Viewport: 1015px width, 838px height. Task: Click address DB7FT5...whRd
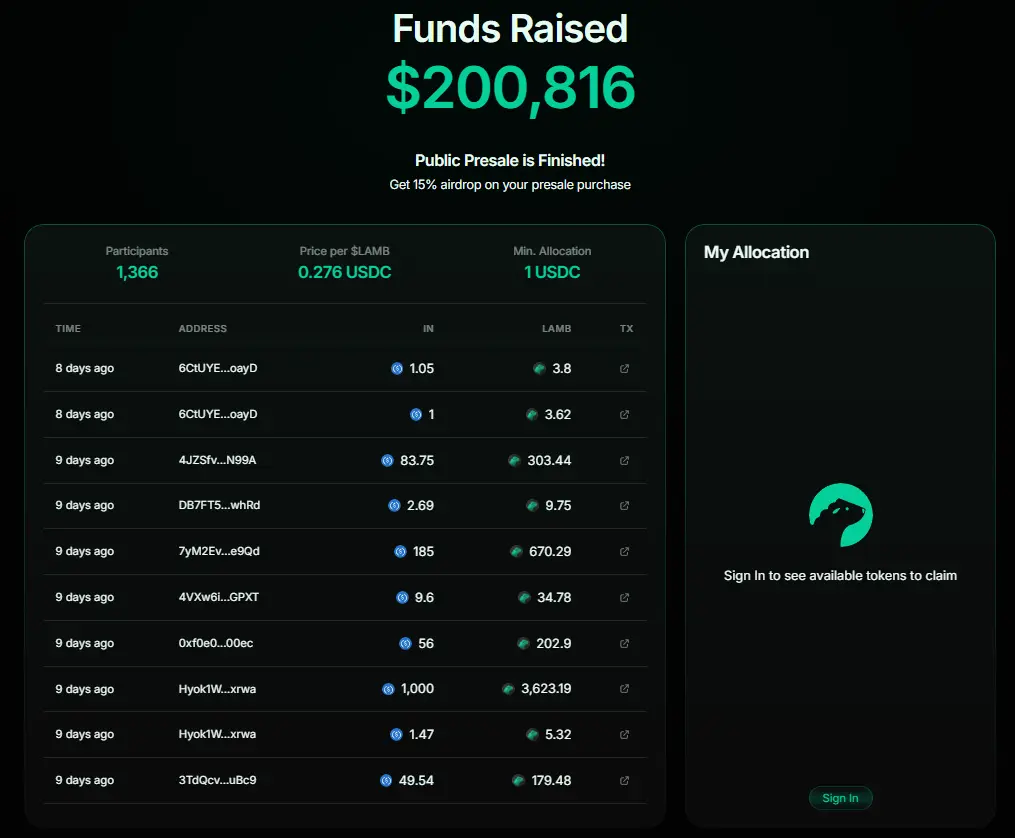pos(219,505)
